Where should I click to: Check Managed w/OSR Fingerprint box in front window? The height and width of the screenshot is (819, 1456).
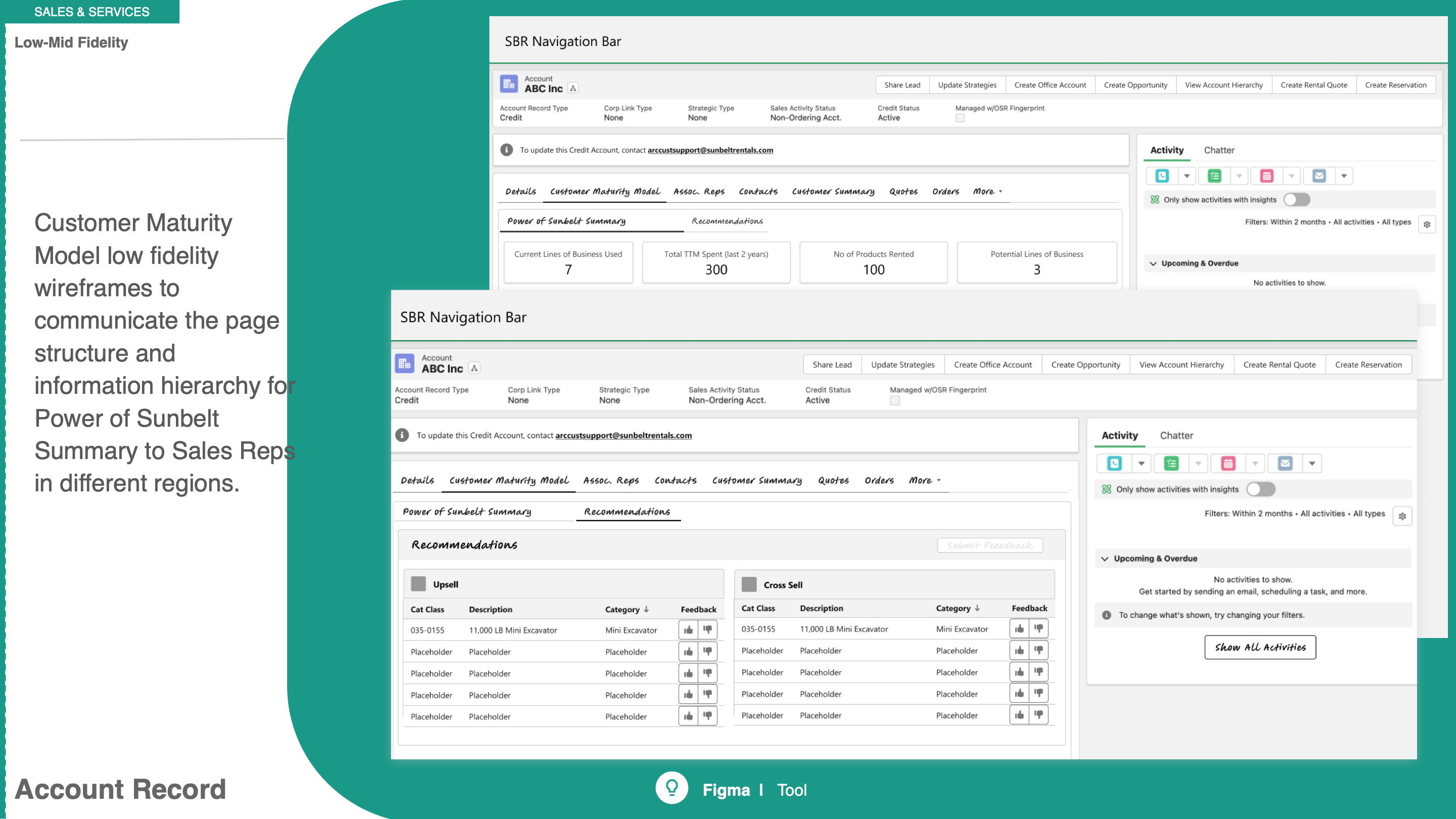point(895,401)
